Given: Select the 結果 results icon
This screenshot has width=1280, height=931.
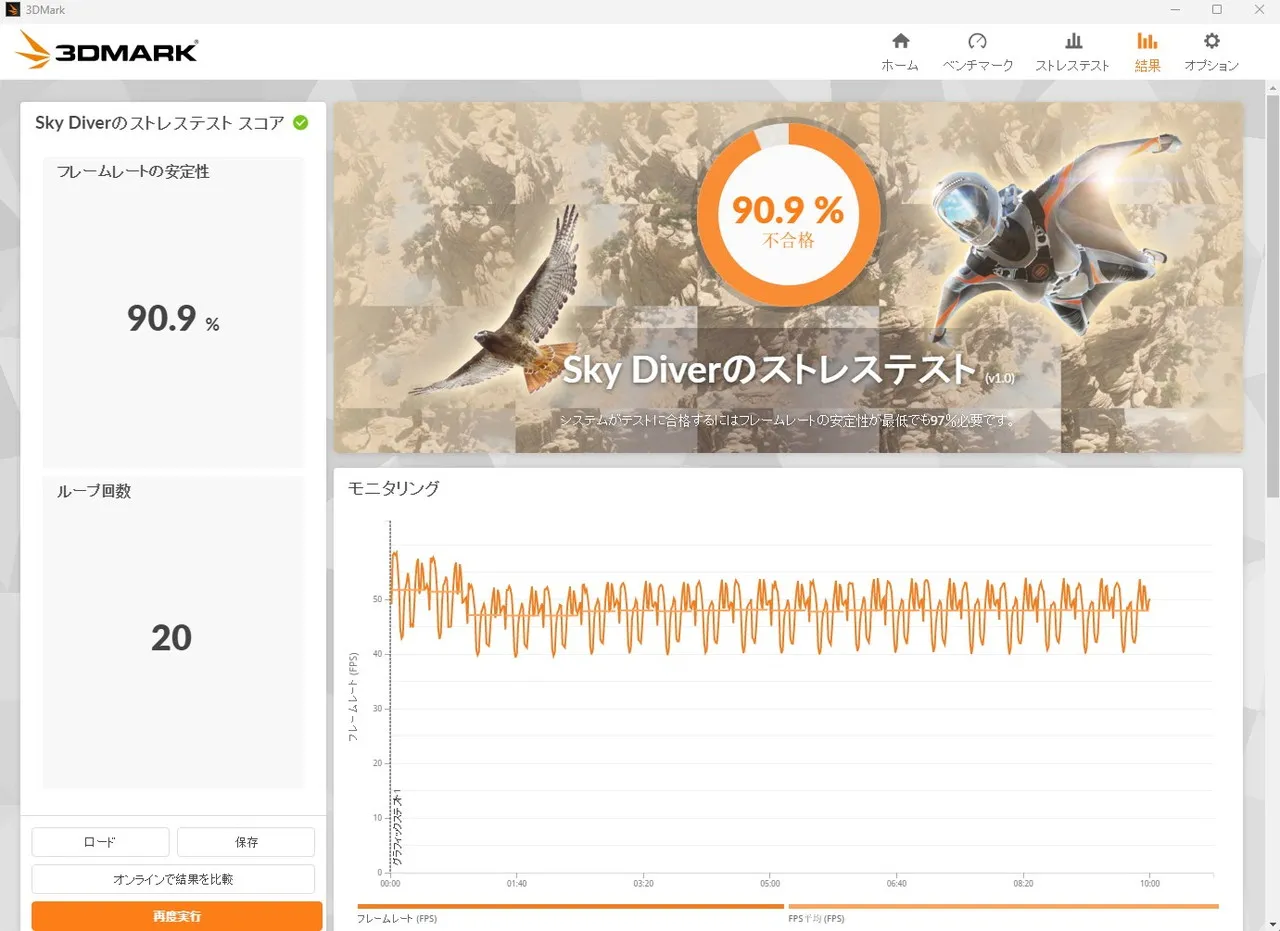Looking at the screenshot, I should click(1147, 42).
